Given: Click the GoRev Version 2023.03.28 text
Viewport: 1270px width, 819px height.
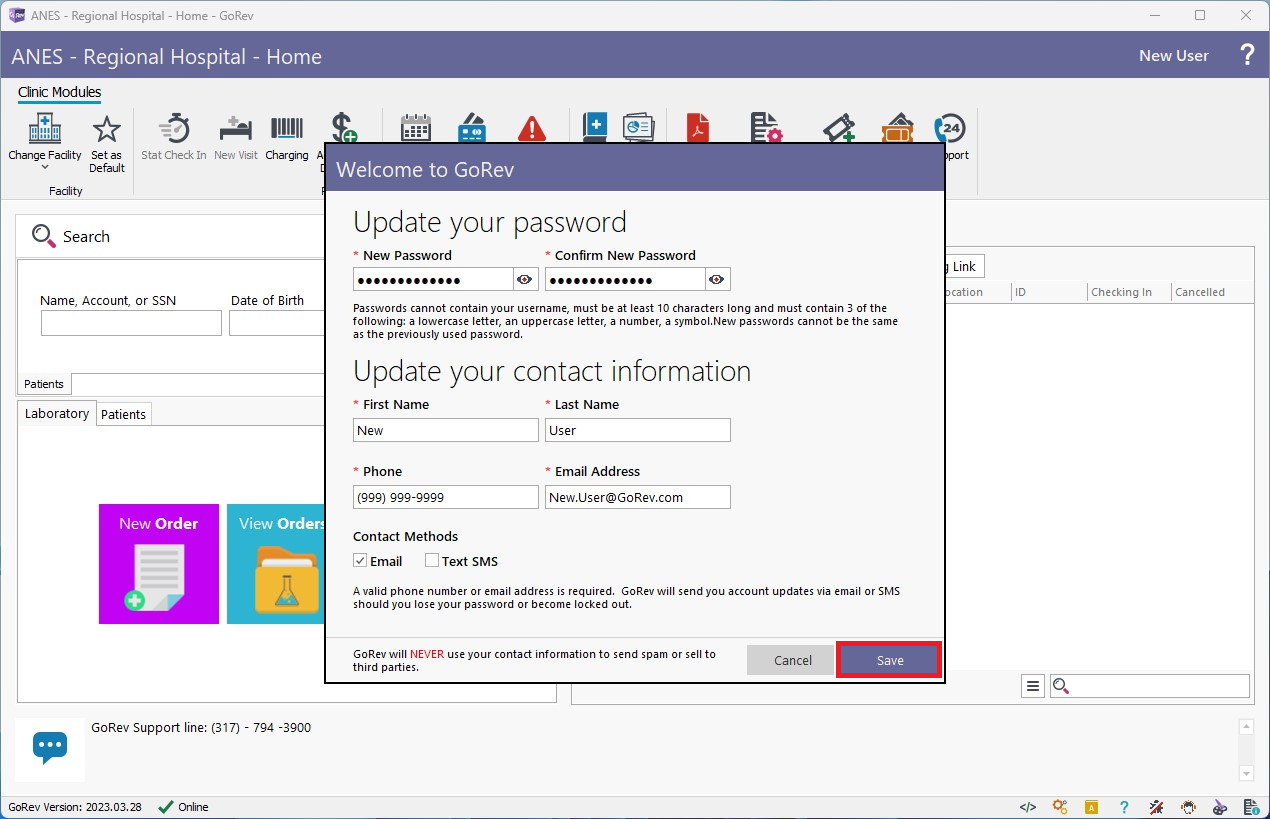Looking at the screenshot, I should click(x=76, y=807).
